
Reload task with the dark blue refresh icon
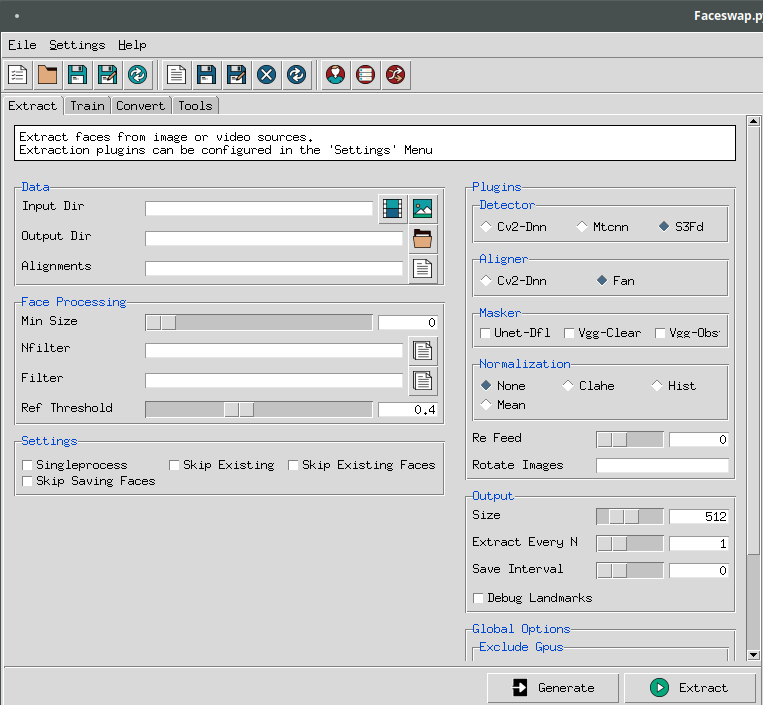pos(296,75)
